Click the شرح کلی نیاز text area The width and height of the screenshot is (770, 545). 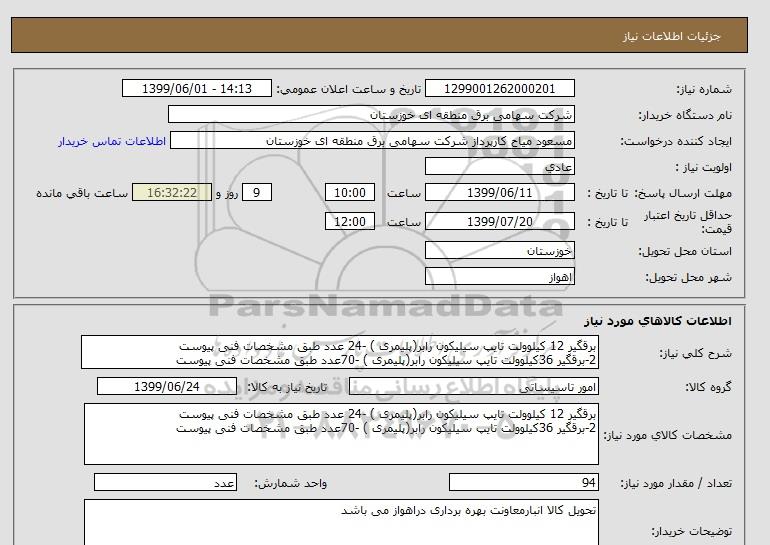click(x=342, y=352)
